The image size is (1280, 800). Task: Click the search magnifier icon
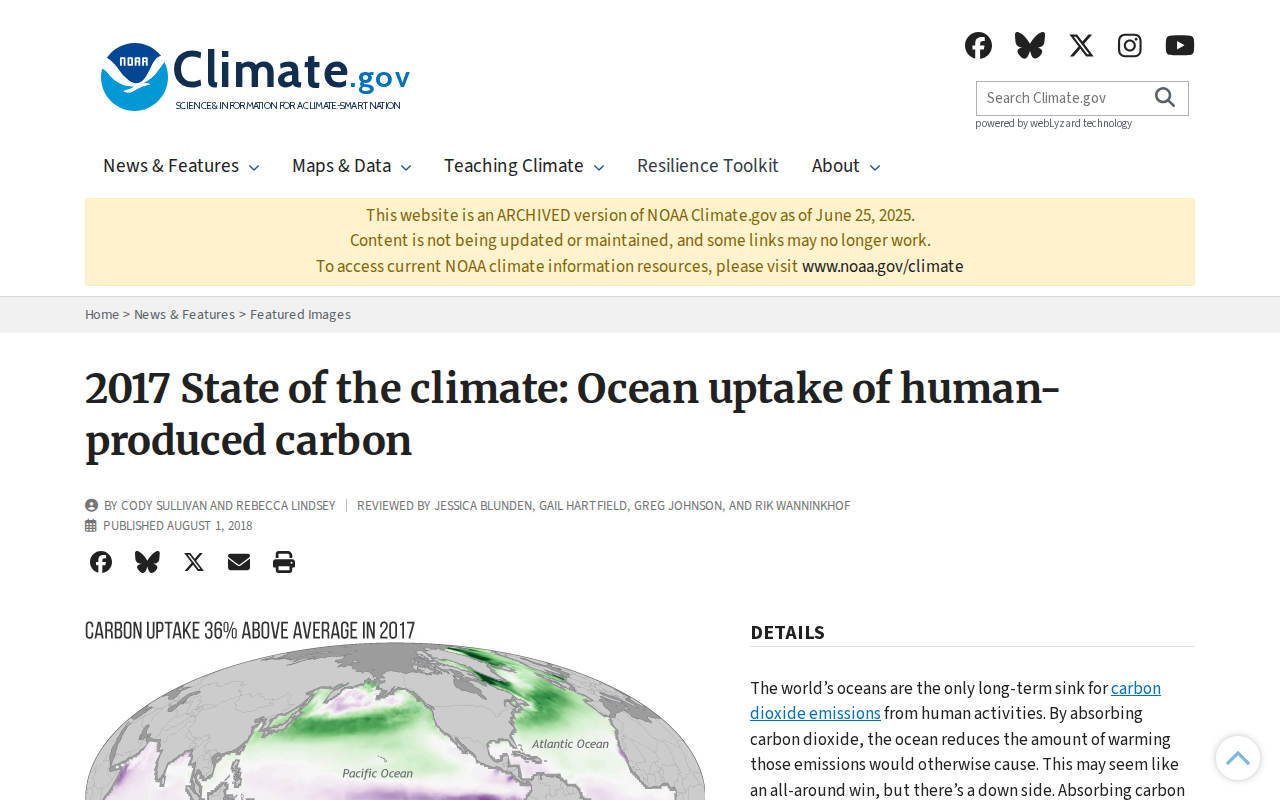1165,97
